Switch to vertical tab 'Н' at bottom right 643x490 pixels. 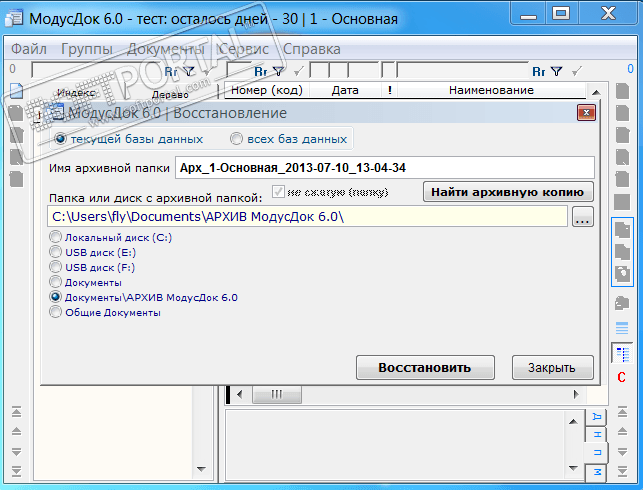(x=597, y=435)
